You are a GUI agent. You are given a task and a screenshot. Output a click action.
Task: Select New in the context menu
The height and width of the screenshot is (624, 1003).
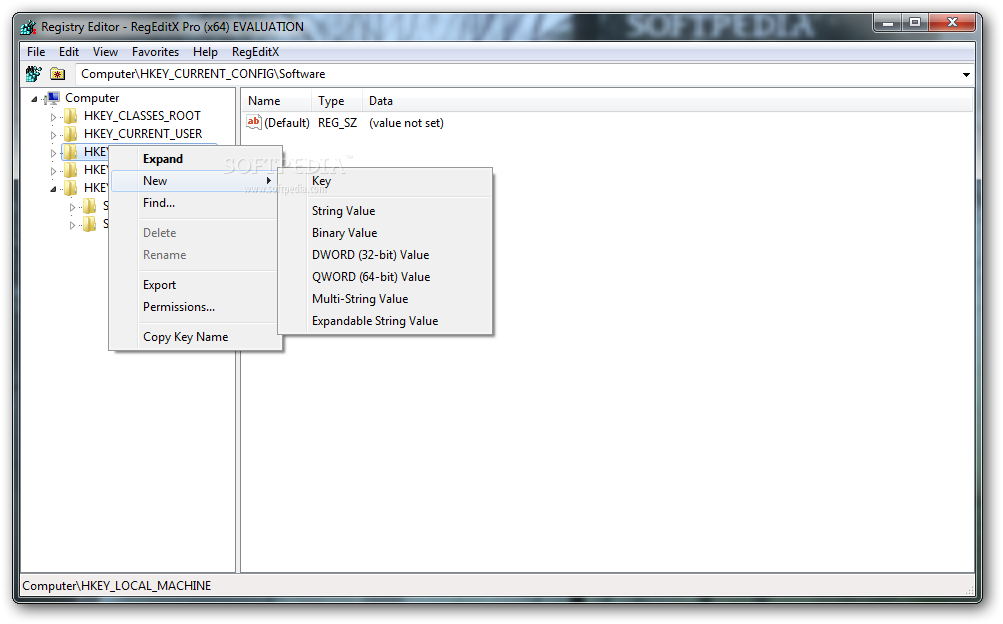coord(196,181)
